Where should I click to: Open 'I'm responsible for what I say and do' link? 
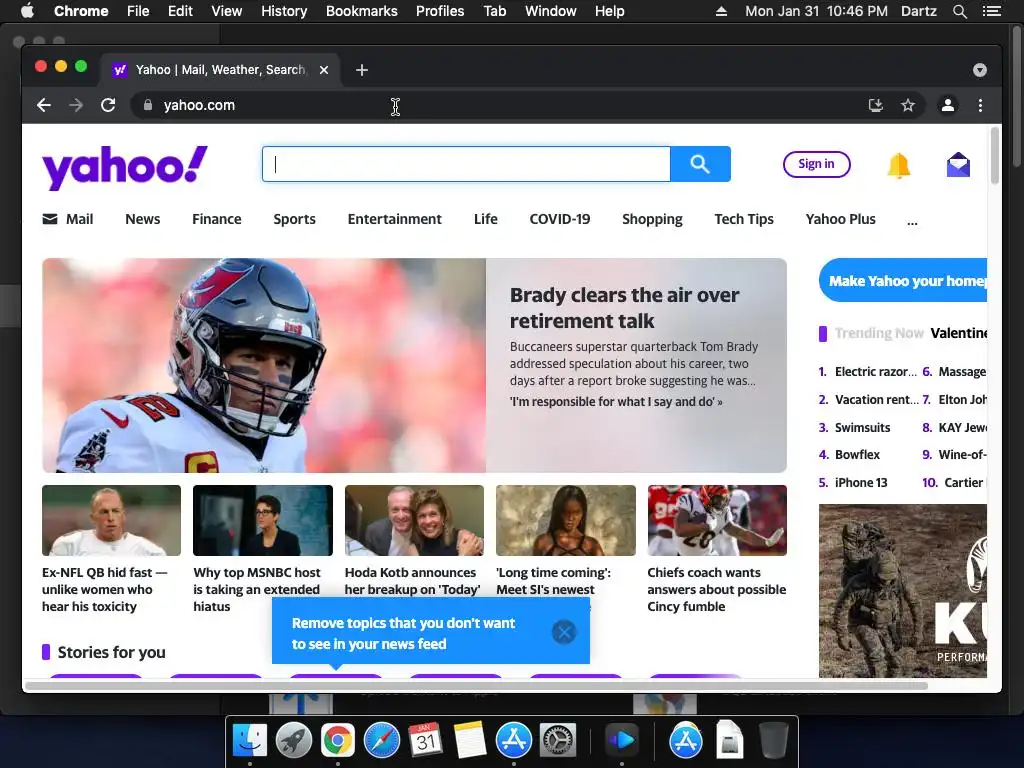(616, 402)
